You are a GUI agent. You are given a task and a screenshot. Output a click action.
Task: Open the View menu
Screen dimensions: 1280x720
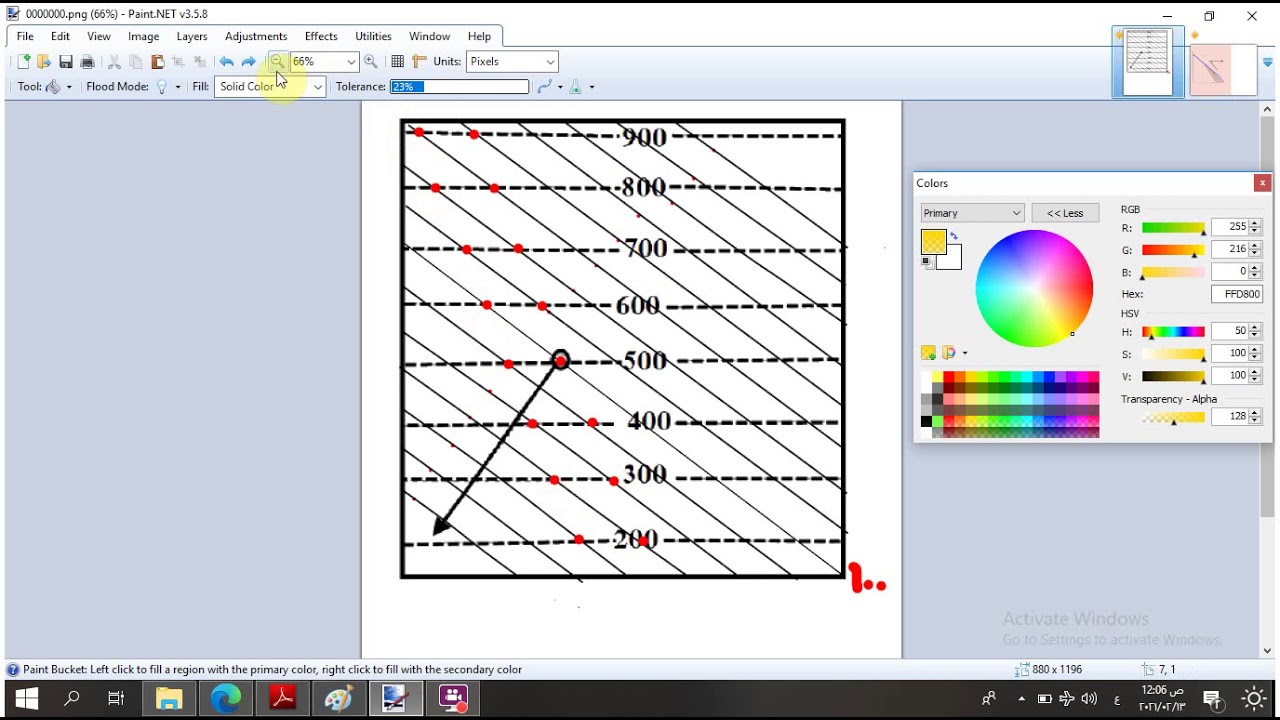pyautogui.click(x=99, y=37)
